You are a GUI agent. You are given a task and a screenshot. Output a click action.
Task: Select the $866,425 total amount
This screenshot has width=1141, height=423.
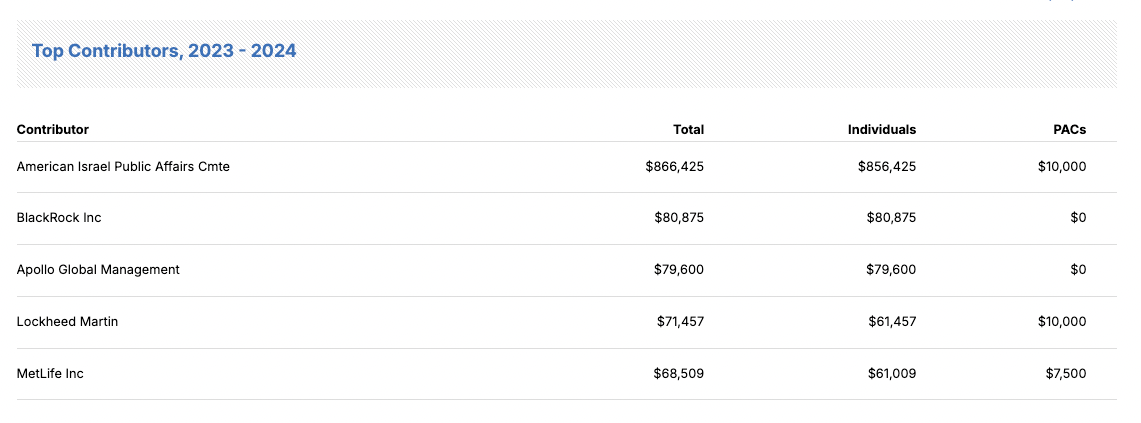675,167
